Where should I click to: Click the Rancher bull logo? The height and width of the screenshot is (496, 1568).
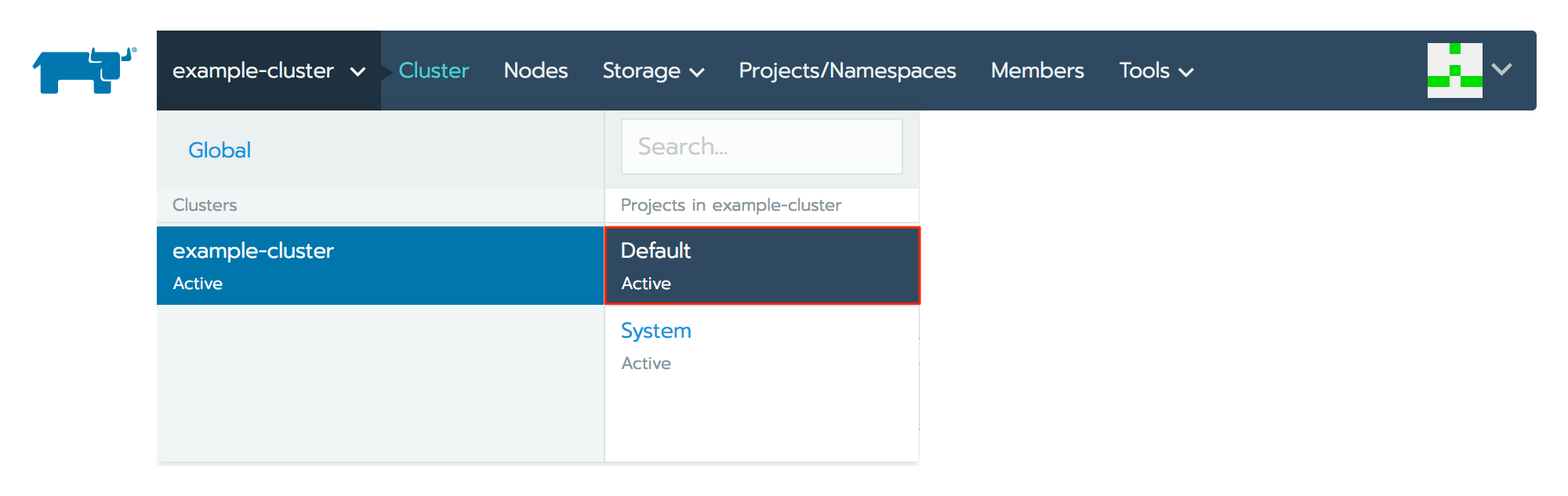click(83, 71)
